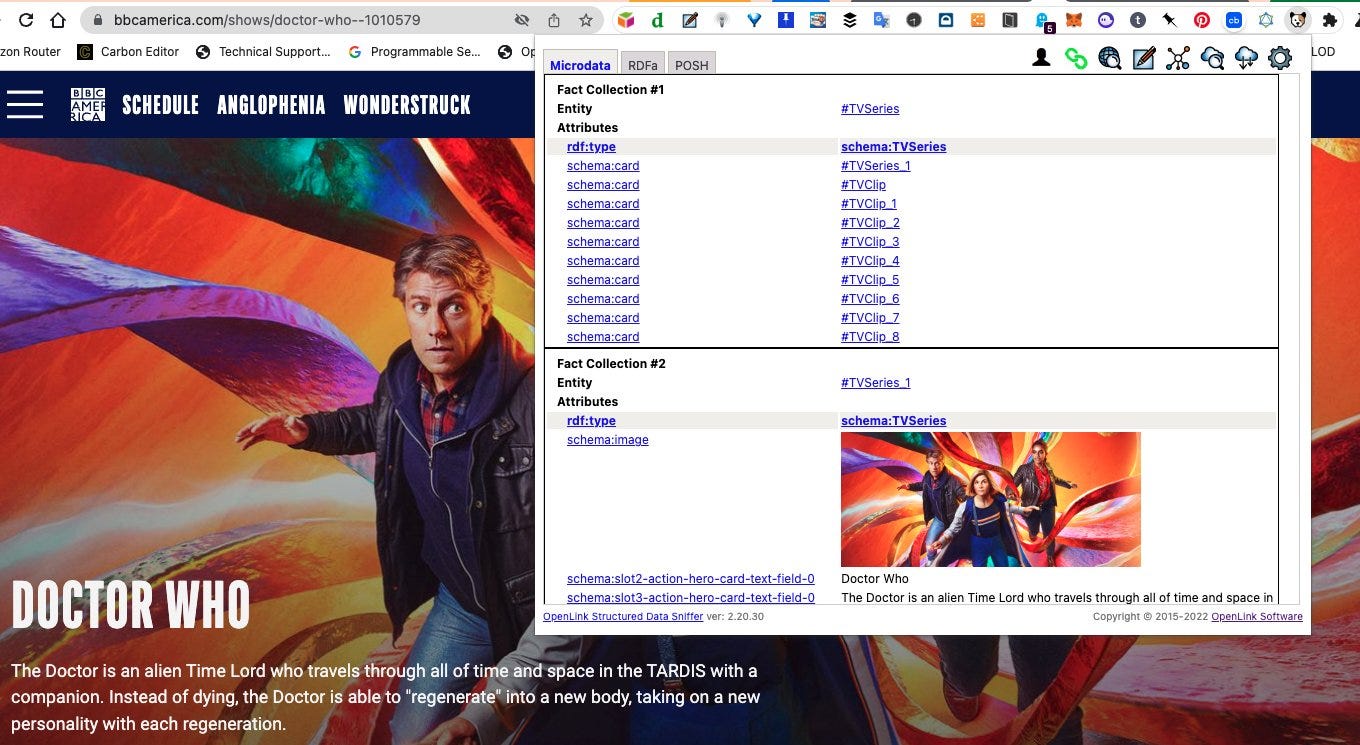Click the #TVSeries_1 link in Fact Collection #1

[875, 166]
